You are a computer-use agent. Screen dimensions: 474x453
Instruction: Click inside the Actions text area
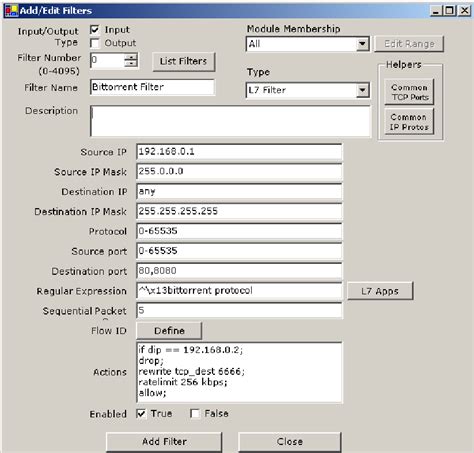point(239,372)
